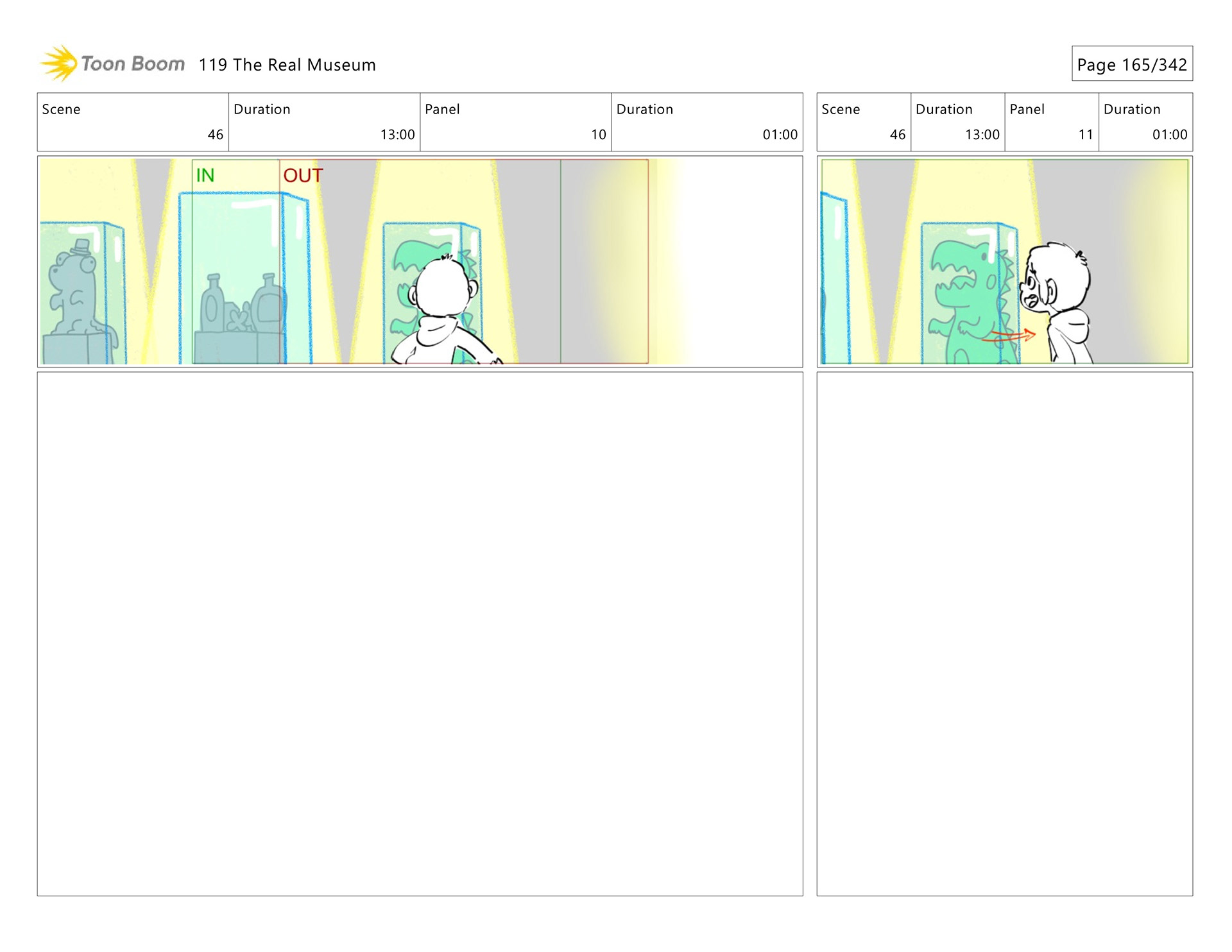Click the empty notes area below panel 11
1232x952 pixels.
[1004, 633]
